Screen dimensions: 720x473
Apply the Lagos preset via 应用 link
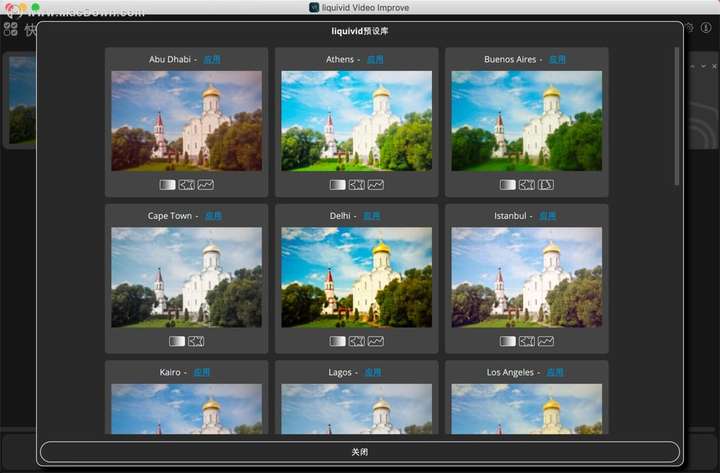click(372, 372)
